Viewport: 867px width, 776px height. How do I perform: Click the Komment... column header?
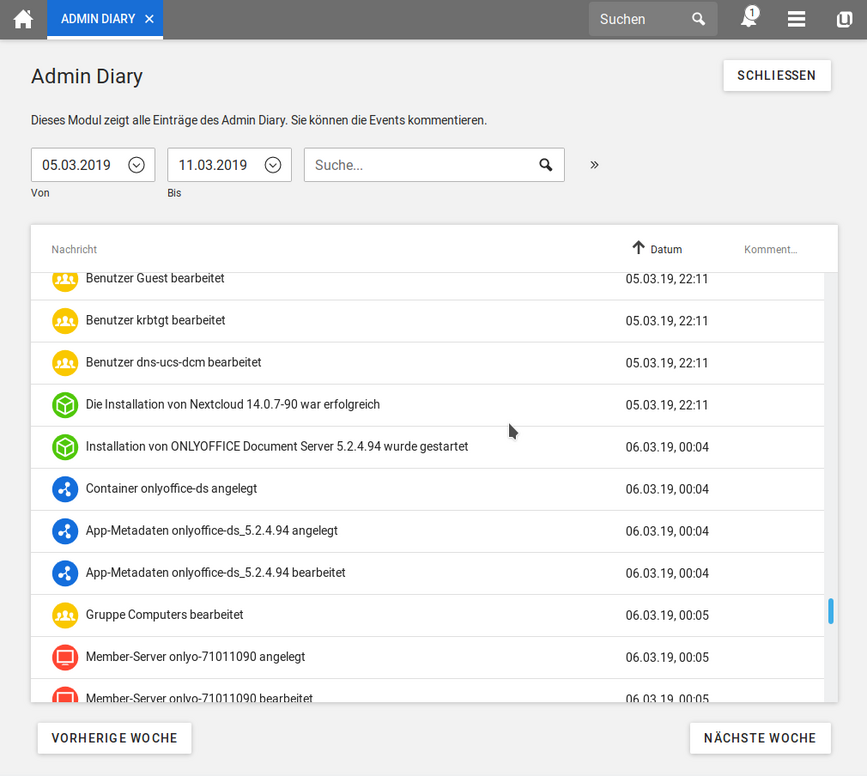(x=770, y=249)
